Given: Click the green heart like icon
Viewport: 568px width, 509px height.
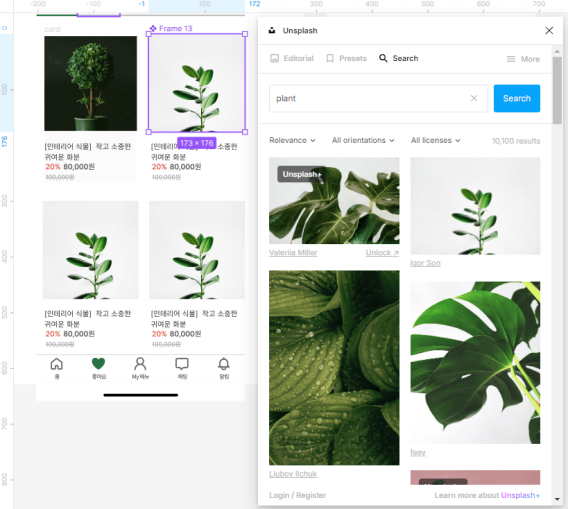Looking at the screenshot, I should [x=98, y=363].
